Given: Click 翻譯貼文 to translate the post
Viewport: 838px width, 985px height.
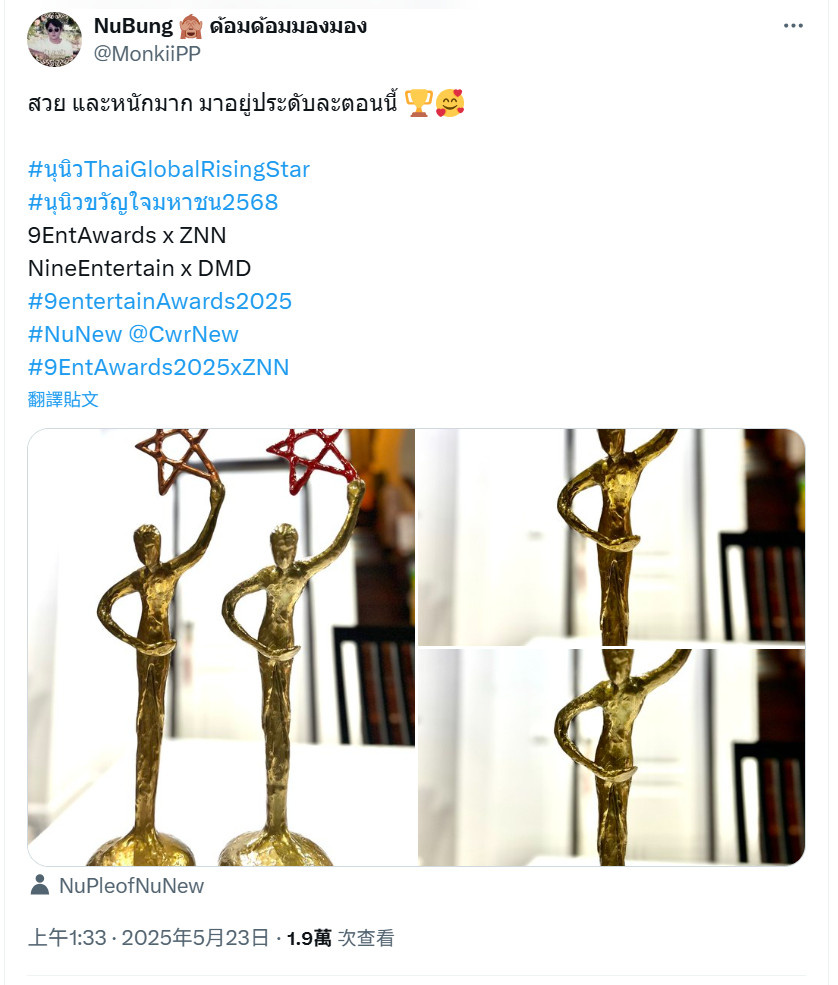Looking at the screenshot, I should pos(63,400).
